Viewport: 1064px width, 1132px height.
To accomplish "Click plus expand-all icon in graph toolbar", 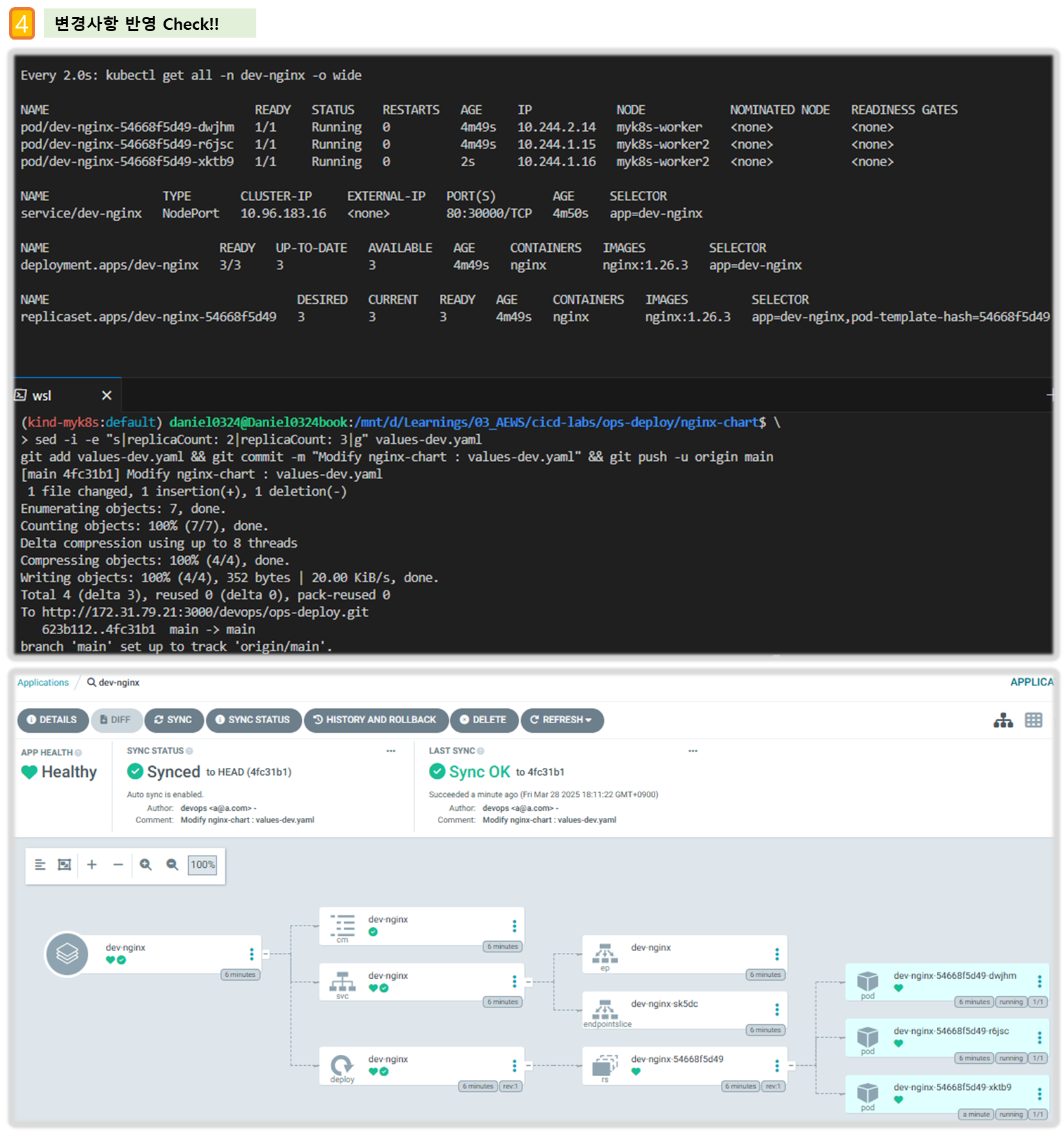I will (91, 865).
